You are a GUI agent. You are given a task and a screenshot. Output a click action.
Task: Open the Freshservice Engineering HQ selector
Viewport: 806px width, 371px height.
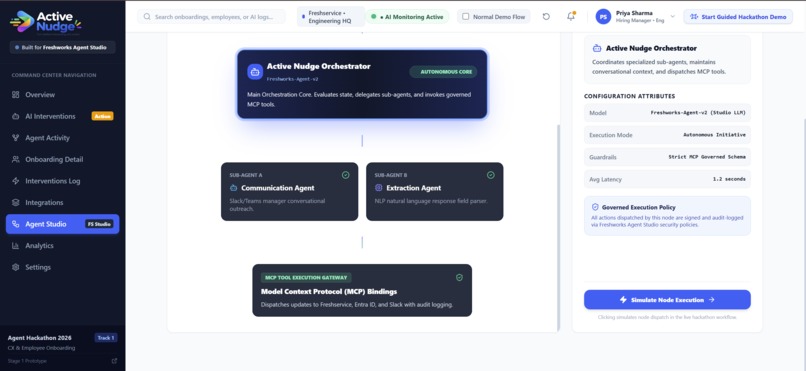[x=331, y=17]
